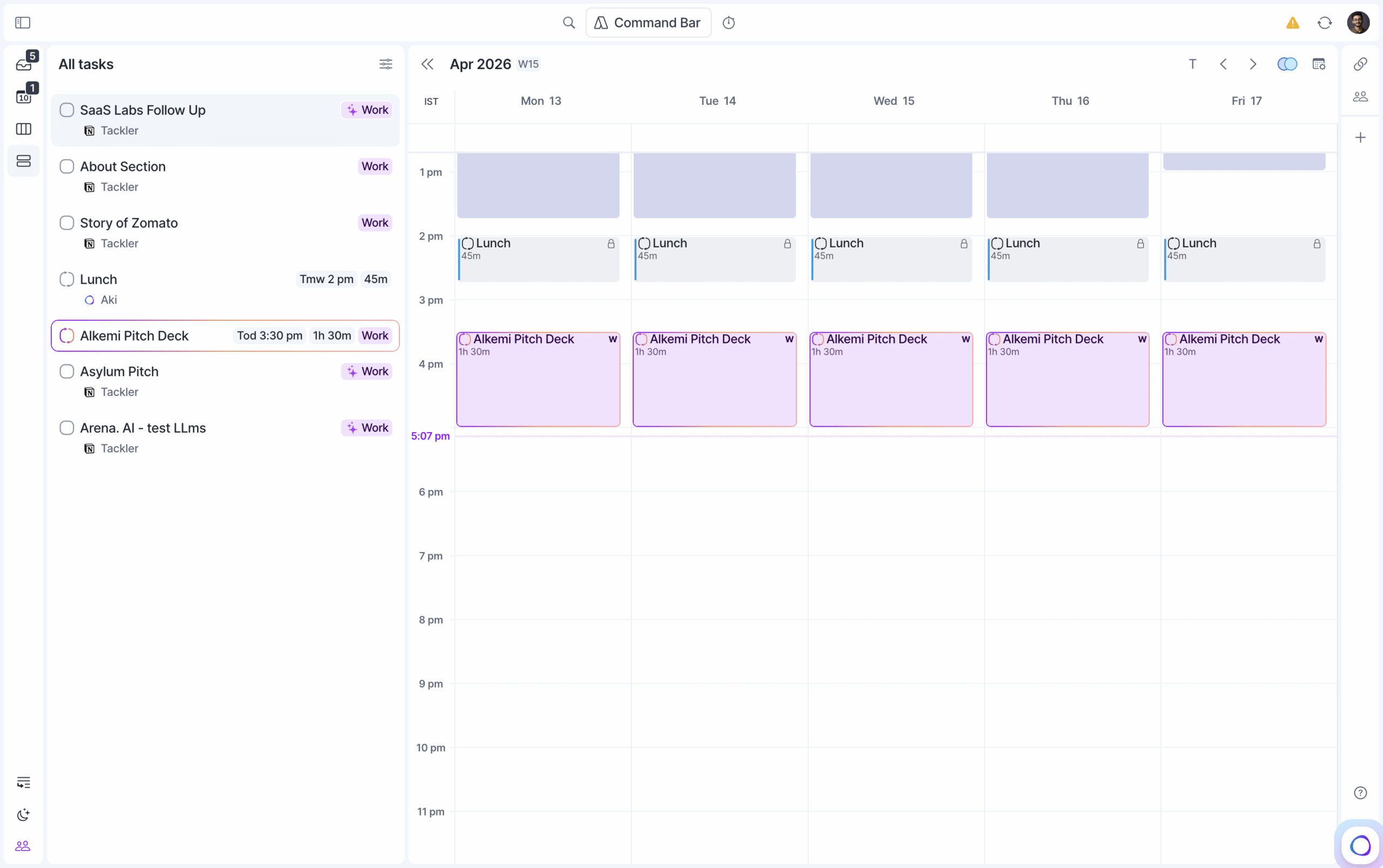Open Alkemi Pitch Deck event on Fri 17
The width and height of the screenshot is (1383, 868).
[1244, 379]
